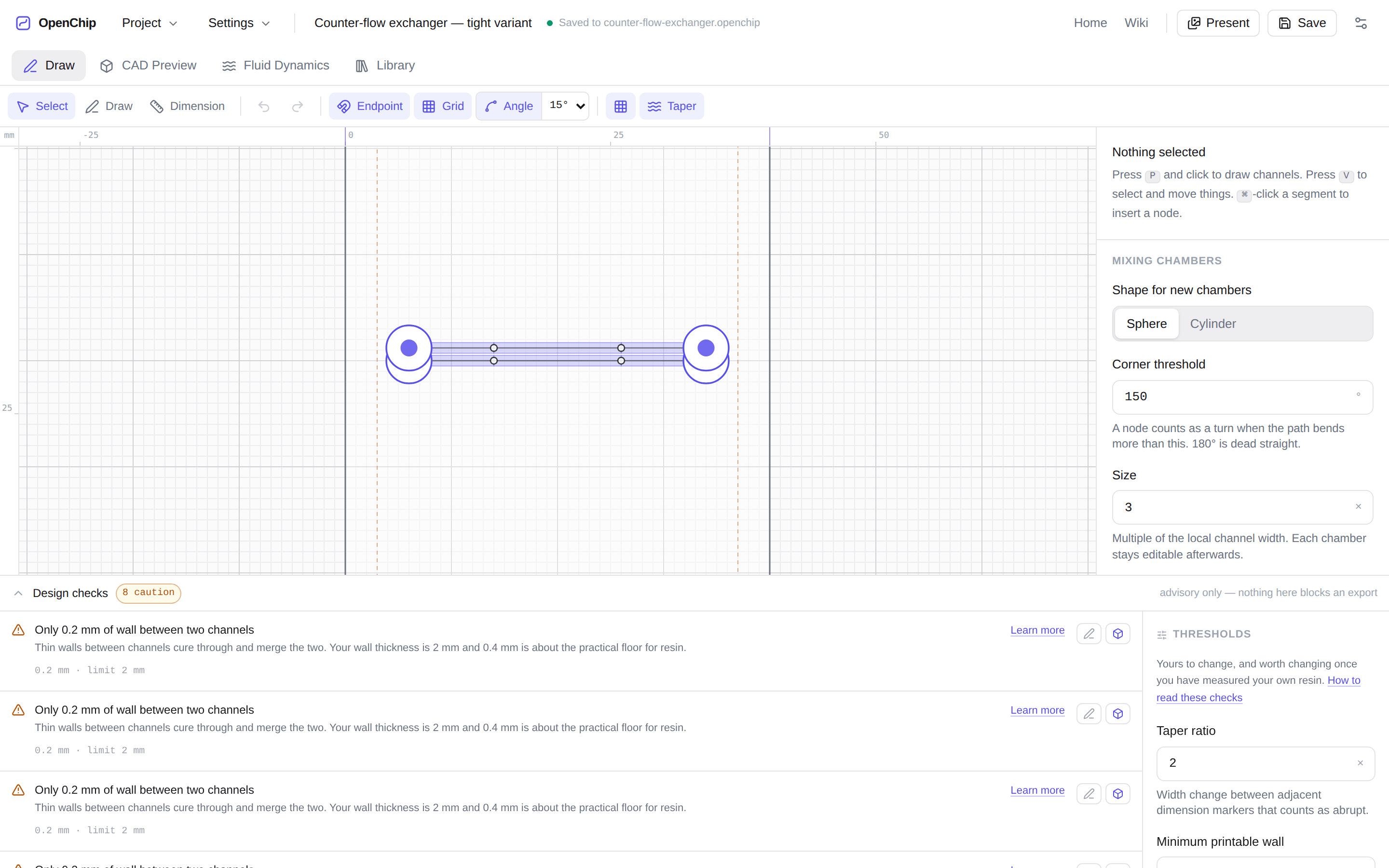This screenshot has width=1389, height=868.
Task: Click the Taper ratio input field
Action: (x=1266, y=763)
